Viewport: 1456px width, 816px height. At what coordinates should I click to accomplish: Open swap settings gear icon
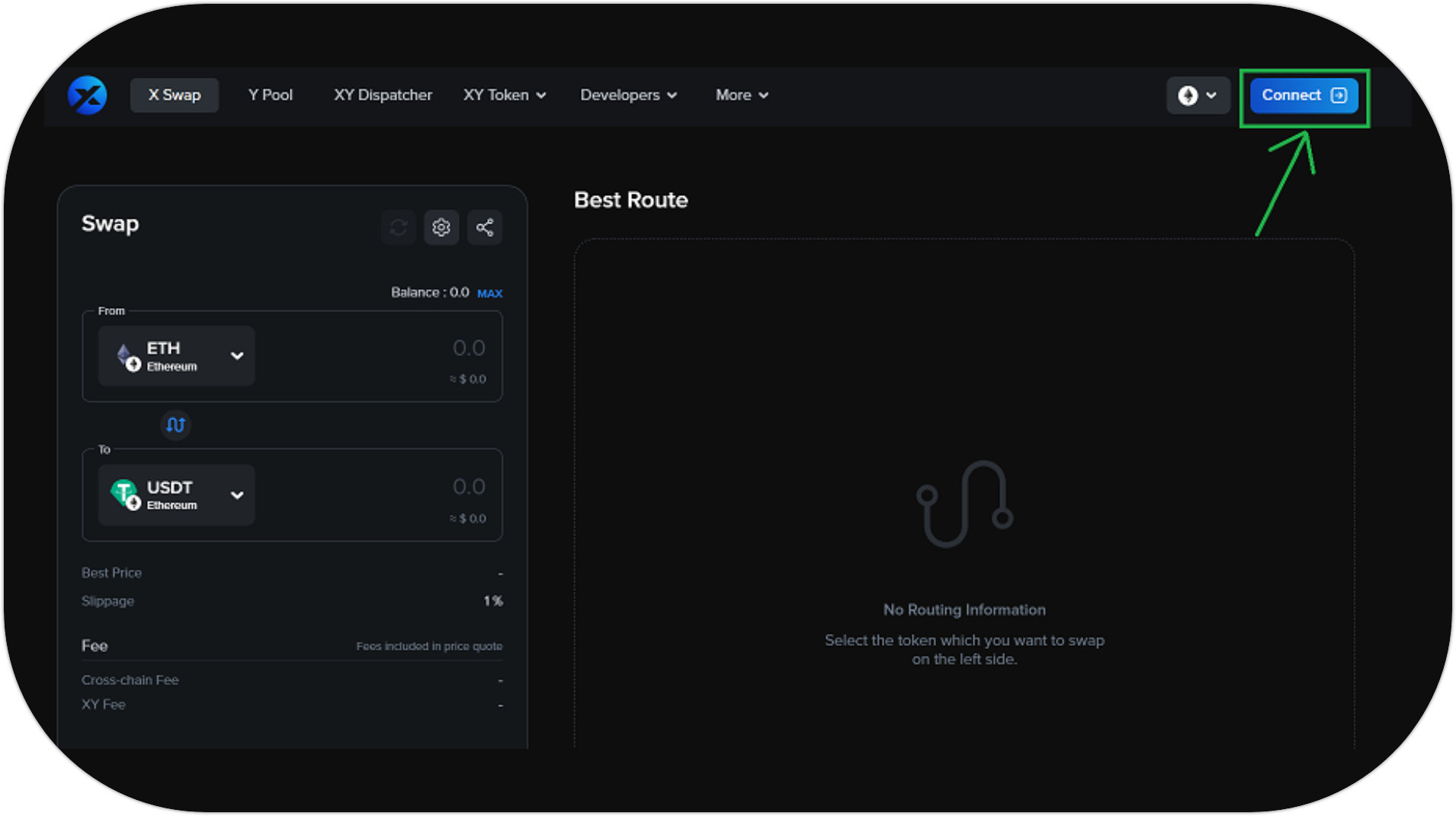441,227
